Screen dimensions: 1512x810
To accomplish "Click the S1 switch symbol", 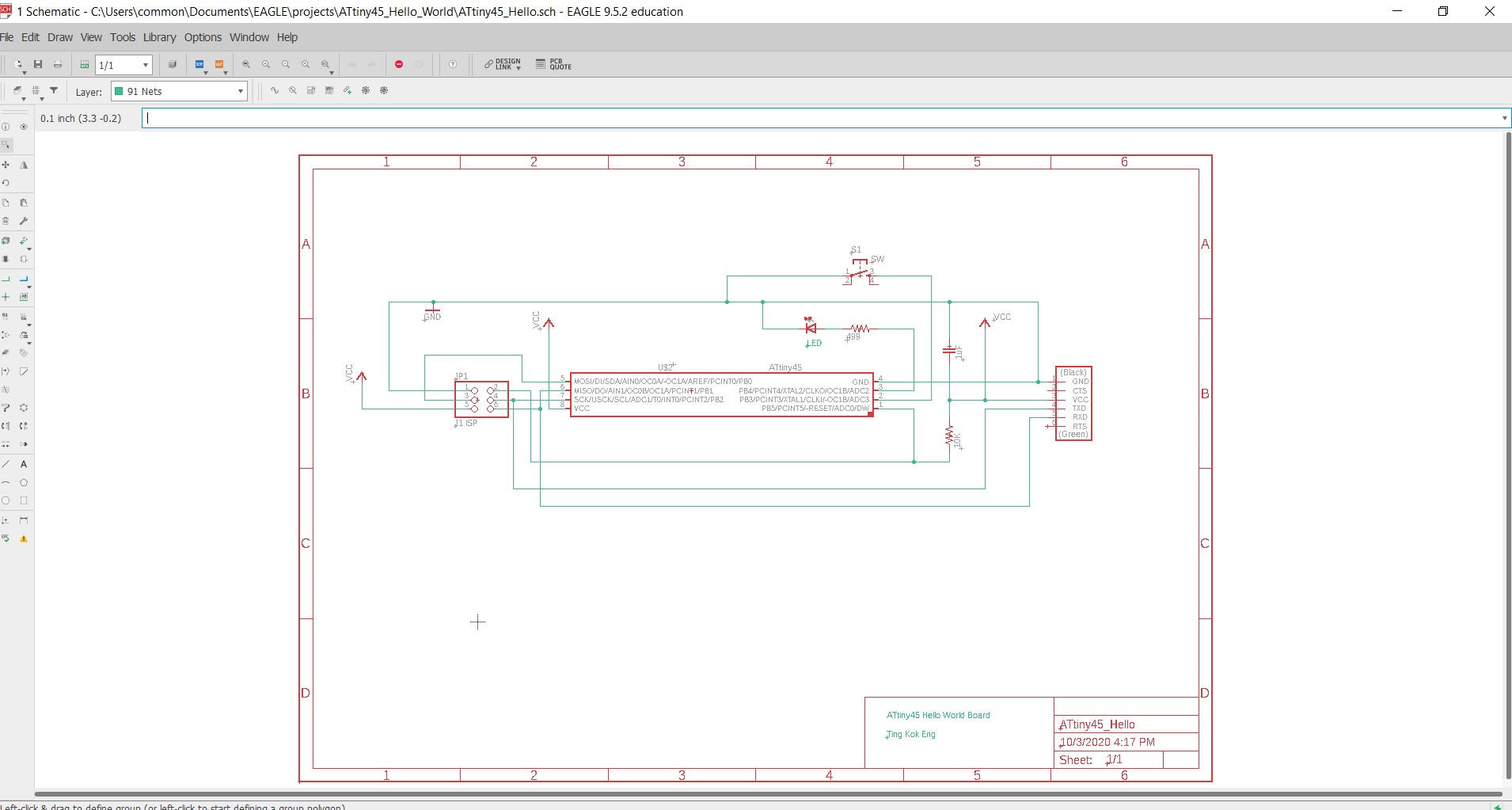I will [x=860, y=272].
